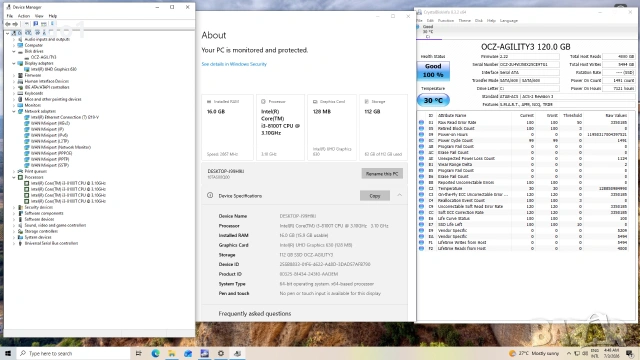Click the Good 100 % health status box
Screen dimensions: 640x360
tap(433, 71)
